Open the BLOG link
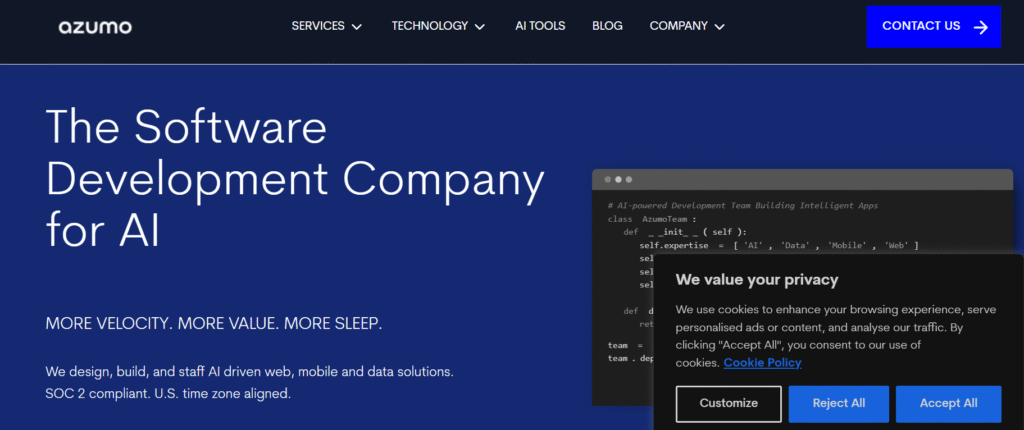Viewport: 1024px width, 430px height. [607, 26]
